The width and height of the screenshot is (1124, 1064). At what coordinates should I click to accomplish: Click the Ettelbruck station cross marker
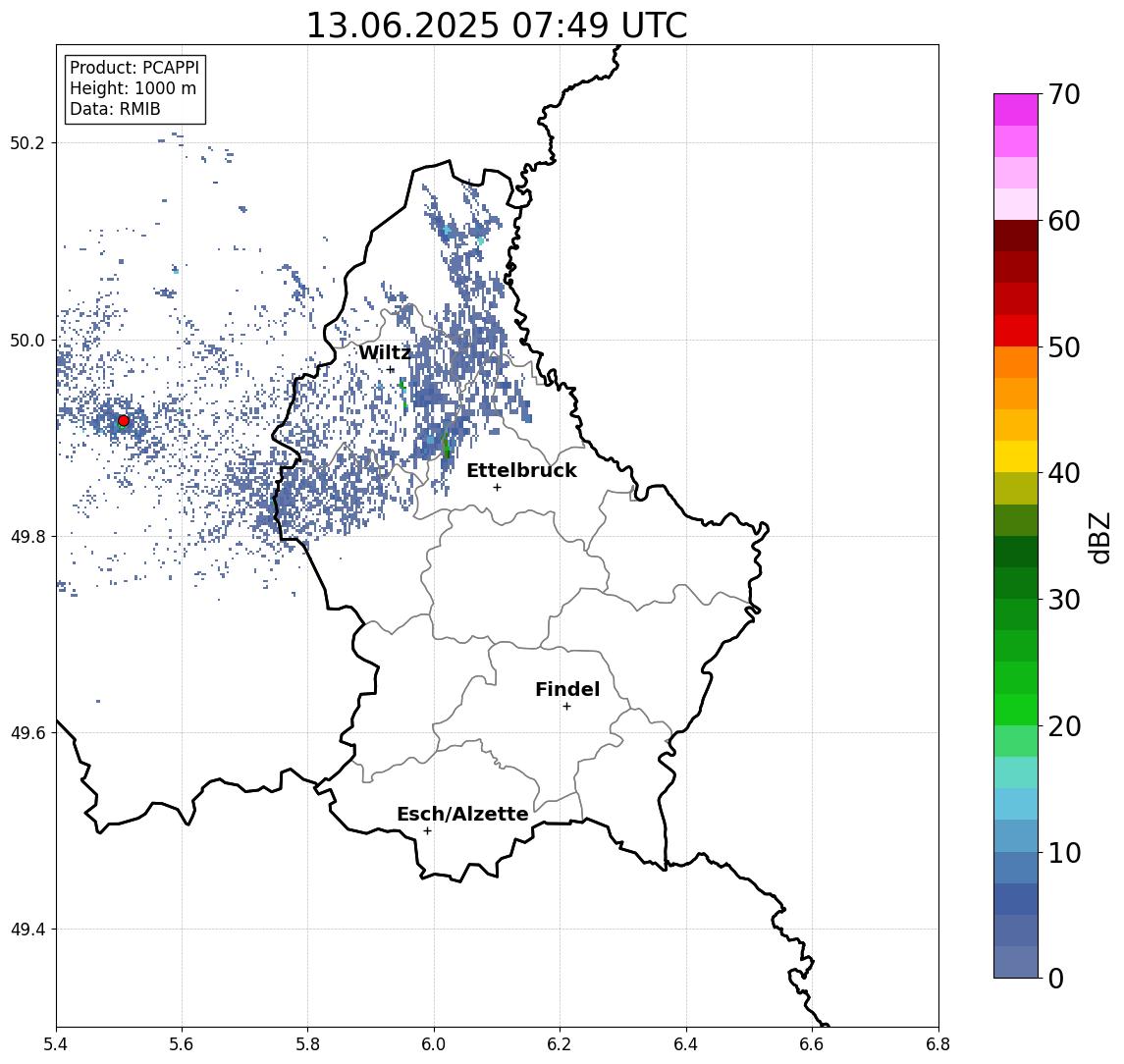coord(497,488)
